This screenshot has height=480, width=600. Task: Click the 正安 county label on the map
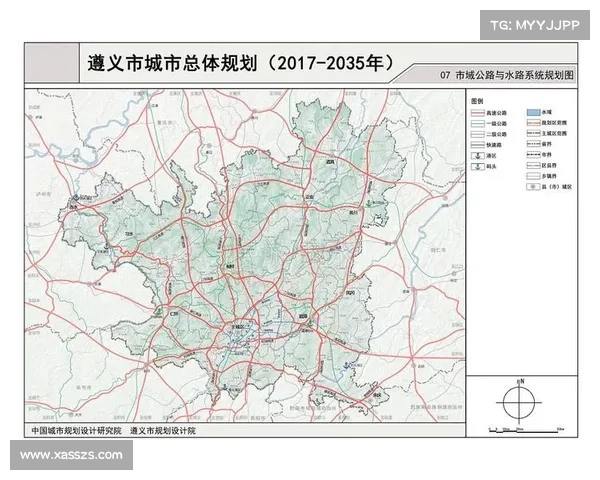[x=309, y=197]
